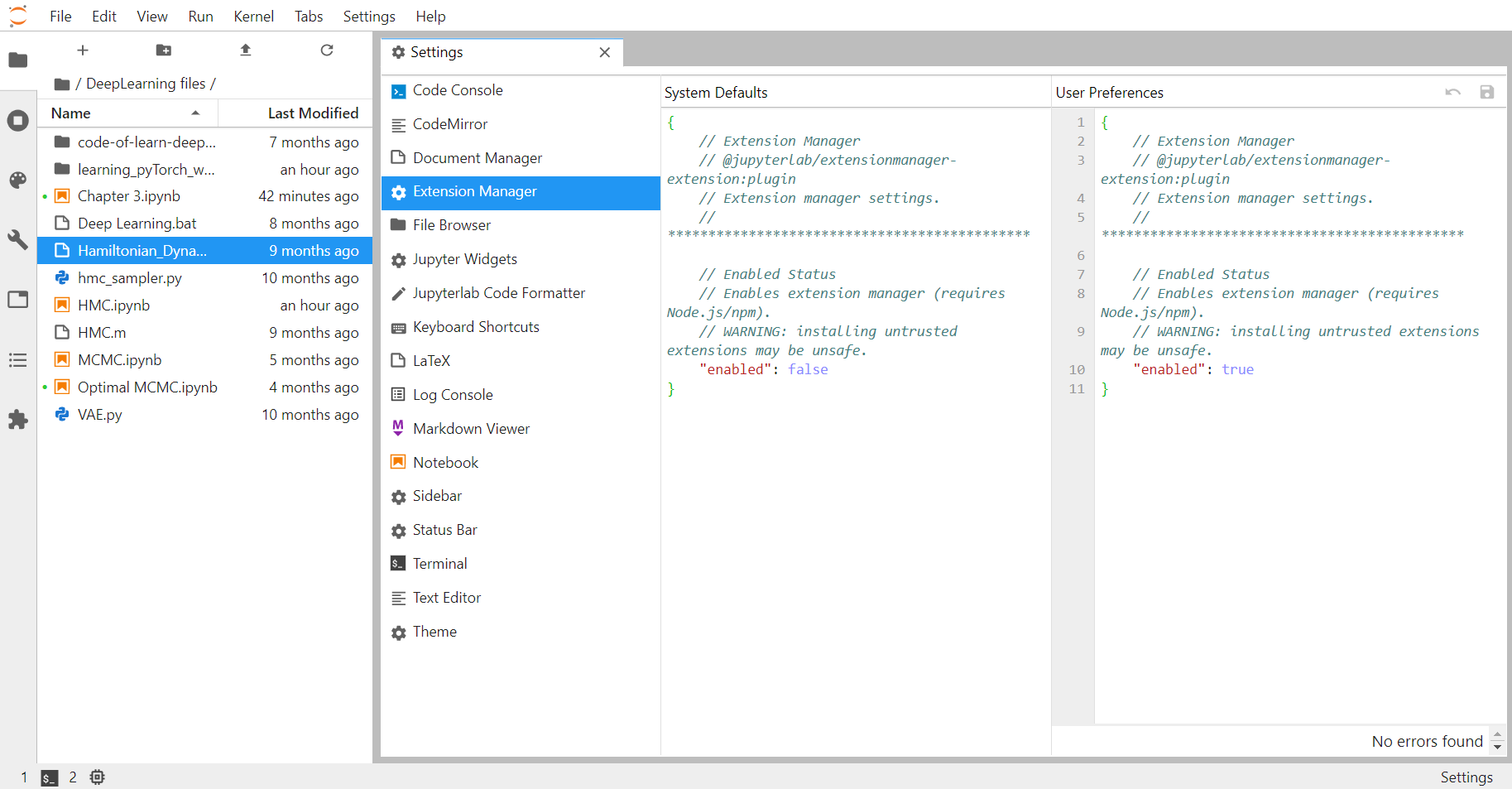Image resolution: width=1512 pixels, height=789 pixels.
Task: Create a new folder in the file browser
Action: pyautogui.click(x=163, y=50)
